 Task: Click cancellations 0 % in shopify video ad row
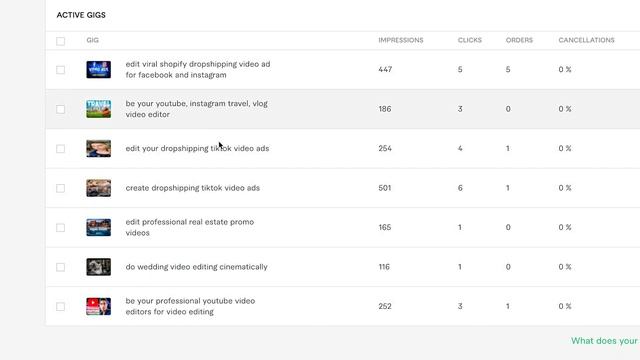[x=565, y=69]
